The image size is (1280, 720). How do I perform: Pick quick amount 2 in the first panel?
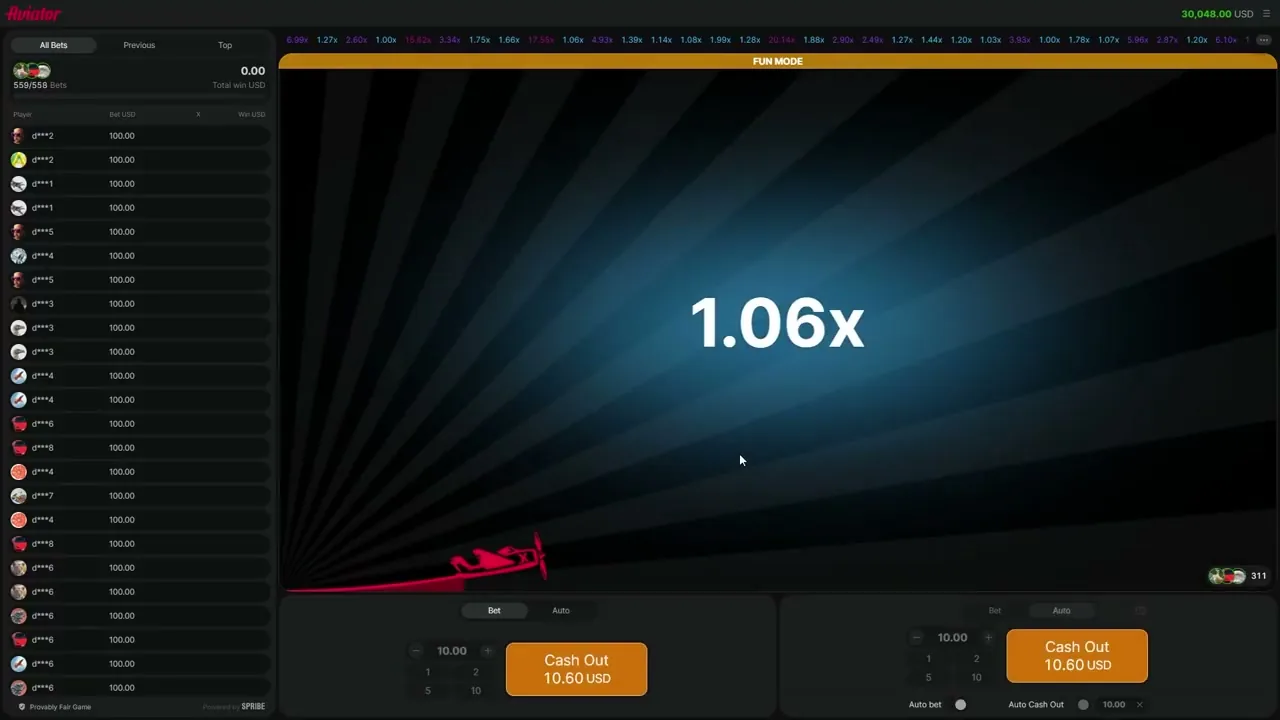476,673
